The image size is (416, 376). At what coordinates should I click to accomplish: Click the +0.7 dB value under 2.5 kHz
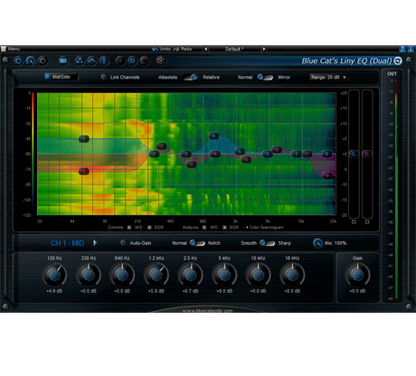(190, 291)
